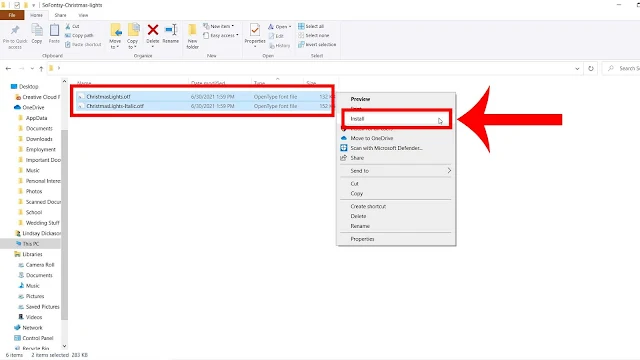Expand the Send to submenu
Image resolution: width=640 pixels, height=360 pixels.
(x=396, y=171)
